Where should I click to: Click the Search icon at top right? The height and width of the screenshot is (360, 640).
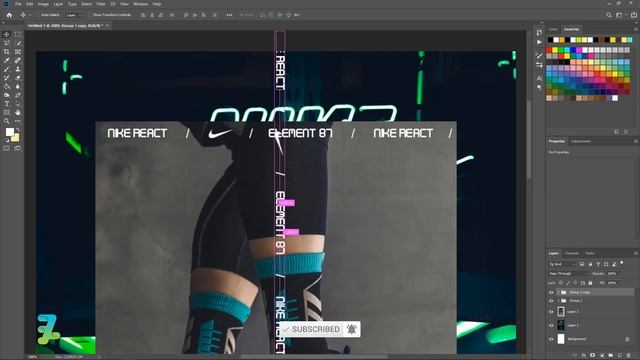[x=609, y=15]
